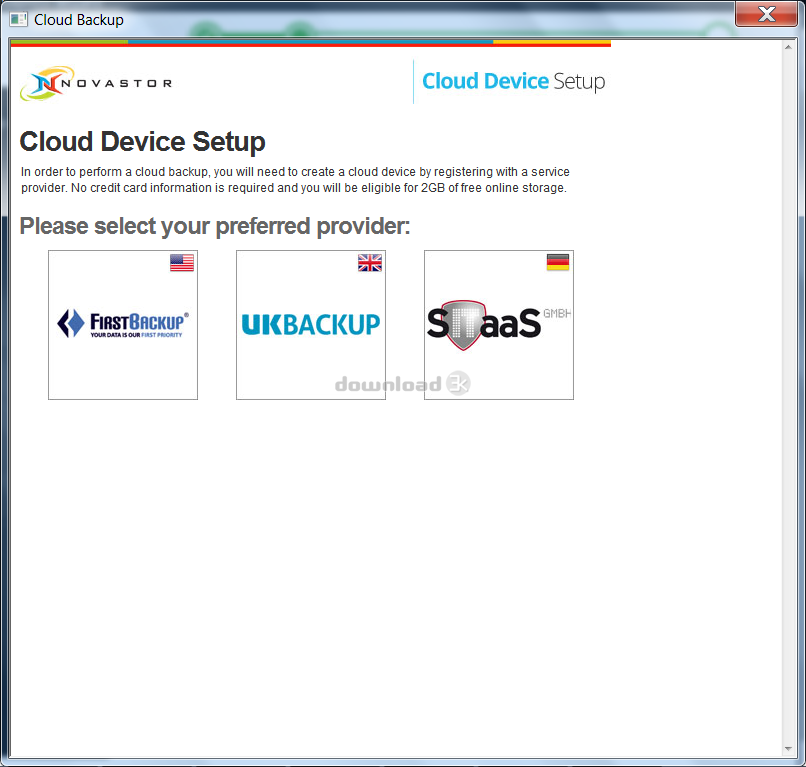
Task: Pick the STaaS GmbH provider card
Action: (499, 325)
